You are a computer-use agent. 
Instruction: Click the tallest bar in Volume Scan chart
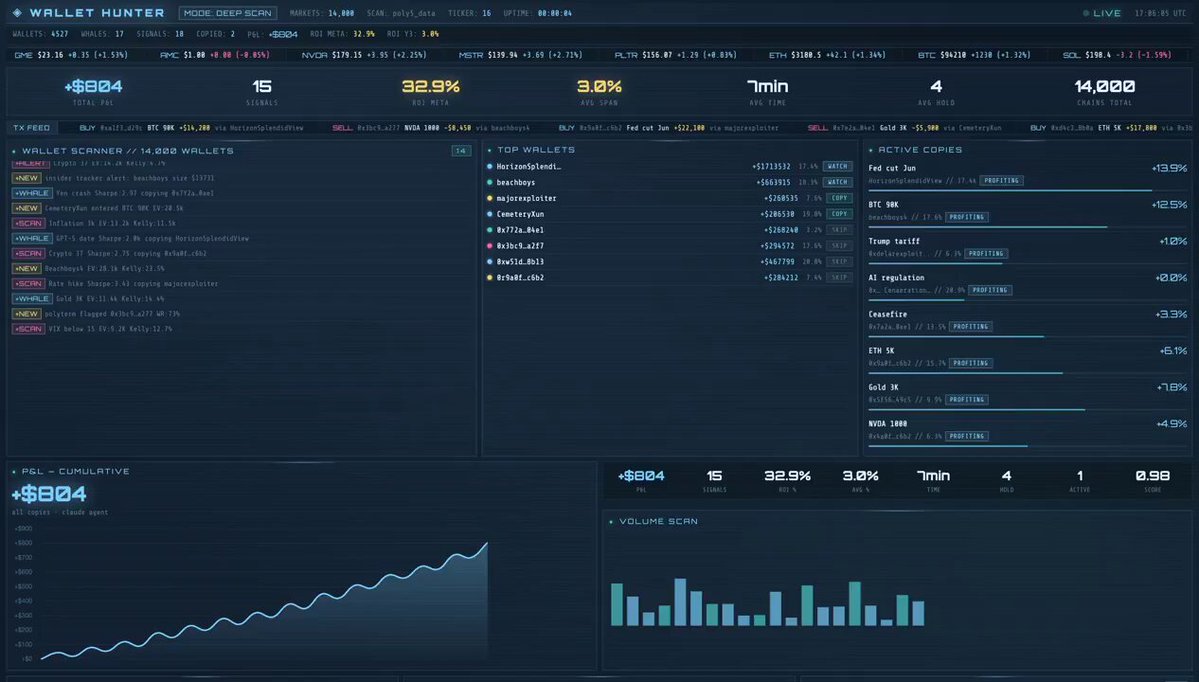(x=680, y=602)
